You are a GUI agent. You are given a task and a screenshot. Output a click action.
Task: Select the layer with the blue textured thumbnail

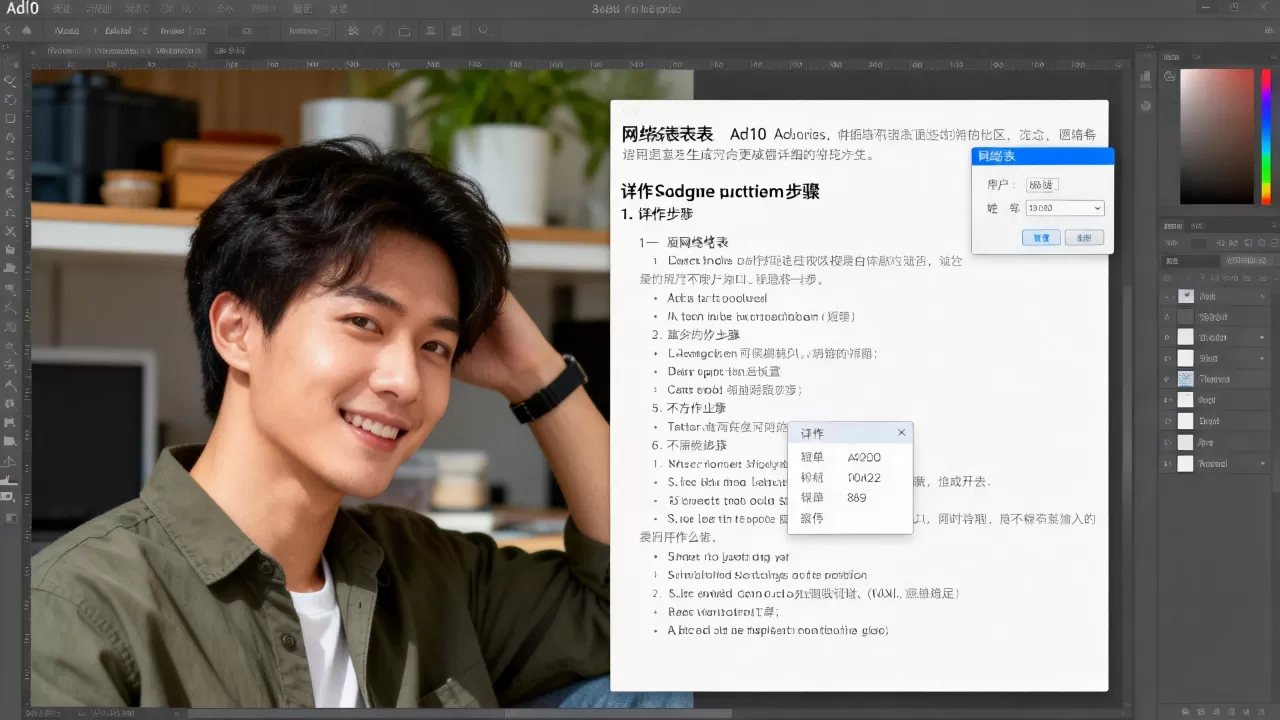(x=1215, y=379)
